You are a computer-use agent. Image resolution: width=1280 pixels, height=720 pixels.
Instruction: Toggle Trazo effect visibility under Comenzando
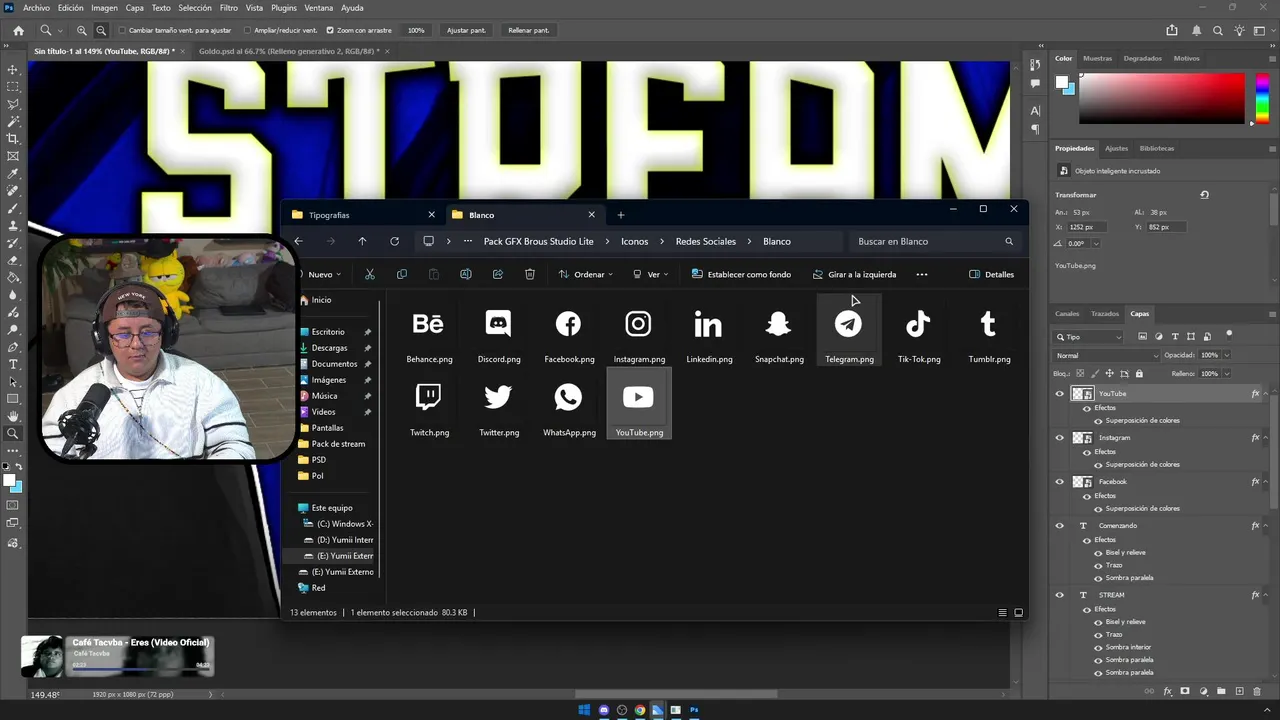[1098, 565]
